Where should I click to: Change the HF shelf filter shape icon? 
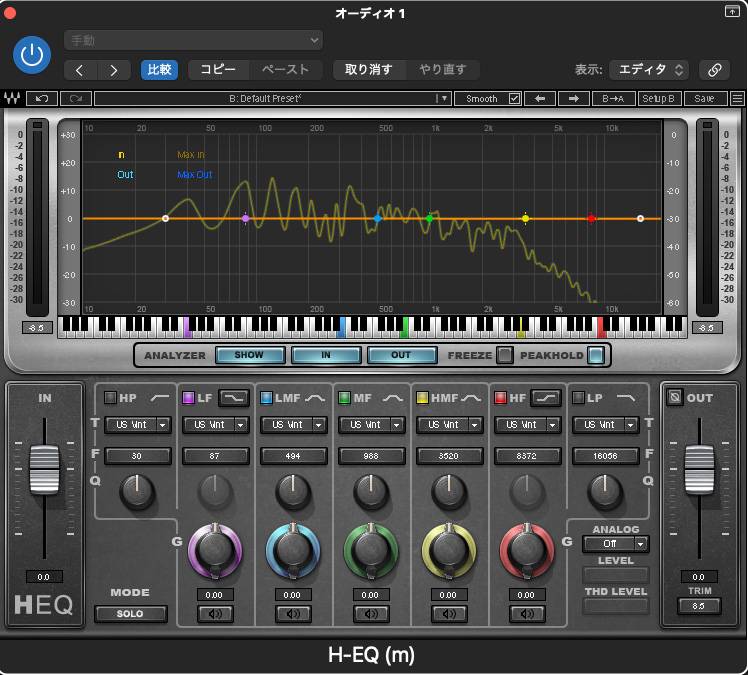coord(546,398)
